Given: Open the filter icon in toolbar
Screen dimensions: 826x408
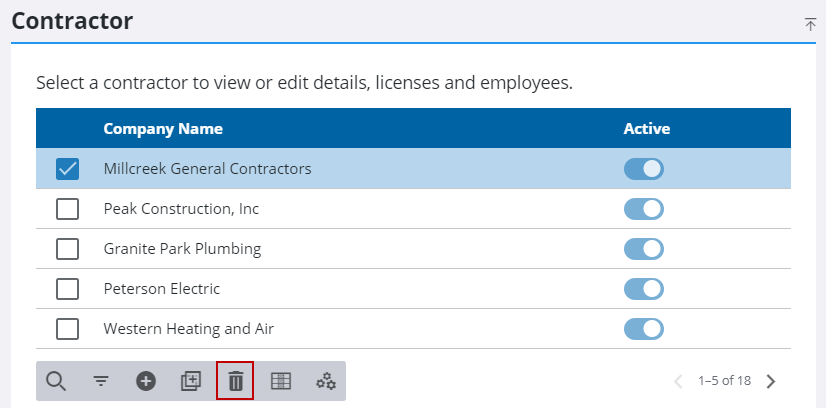Looking at the screenshot, I should click(x=101, y=381).
